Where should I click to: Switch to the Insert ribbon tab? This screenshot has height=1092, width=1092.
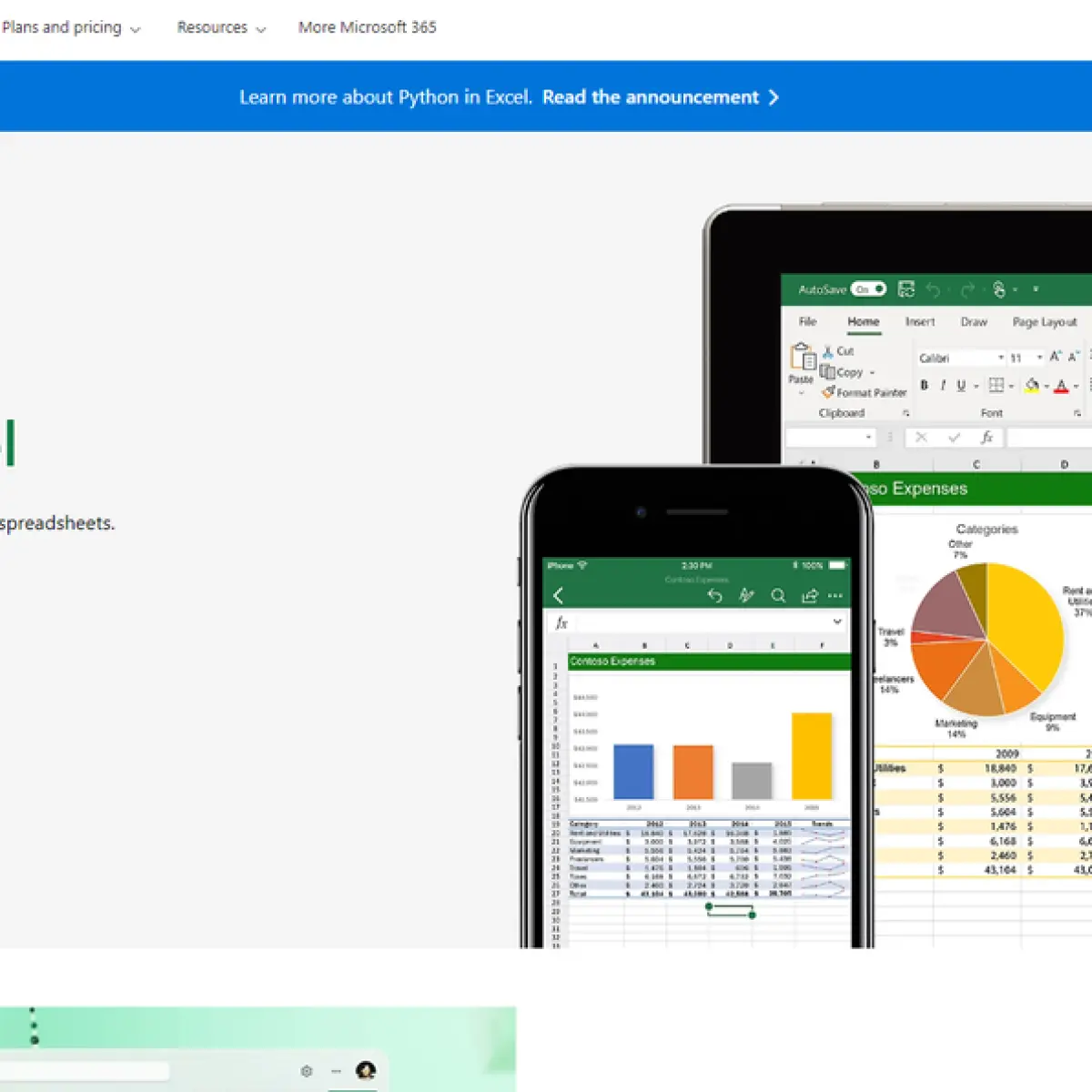click(920, 322)
